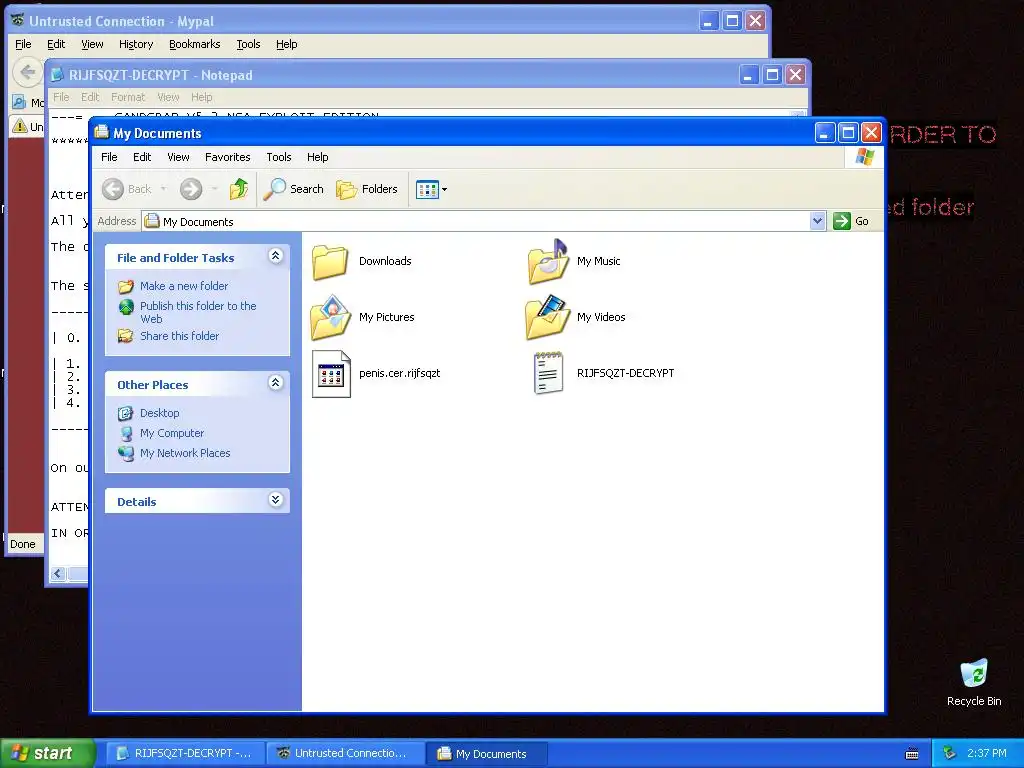The image size is (1024, 768).
Task: Select the RIJFSQZT-DECRYPT text file icon
Action: pyautogui.click(x=548, y=374)
